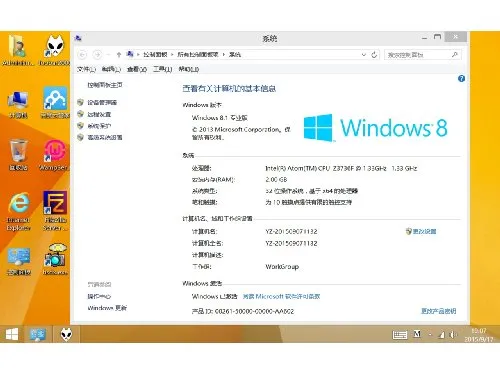Minimize the System window
This screenshot has height=375, width=500.
tap(424, 37)
